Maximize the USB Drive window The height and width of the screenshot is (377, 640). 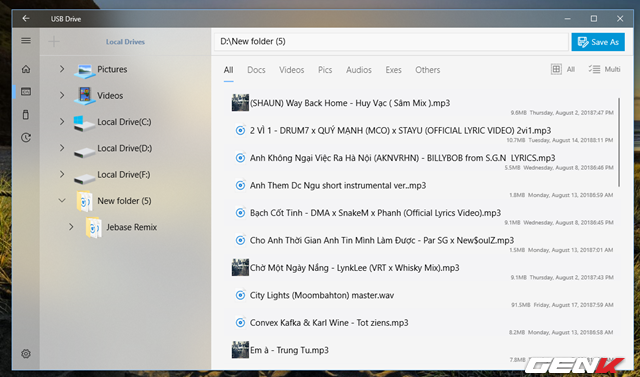coord(594,19)
